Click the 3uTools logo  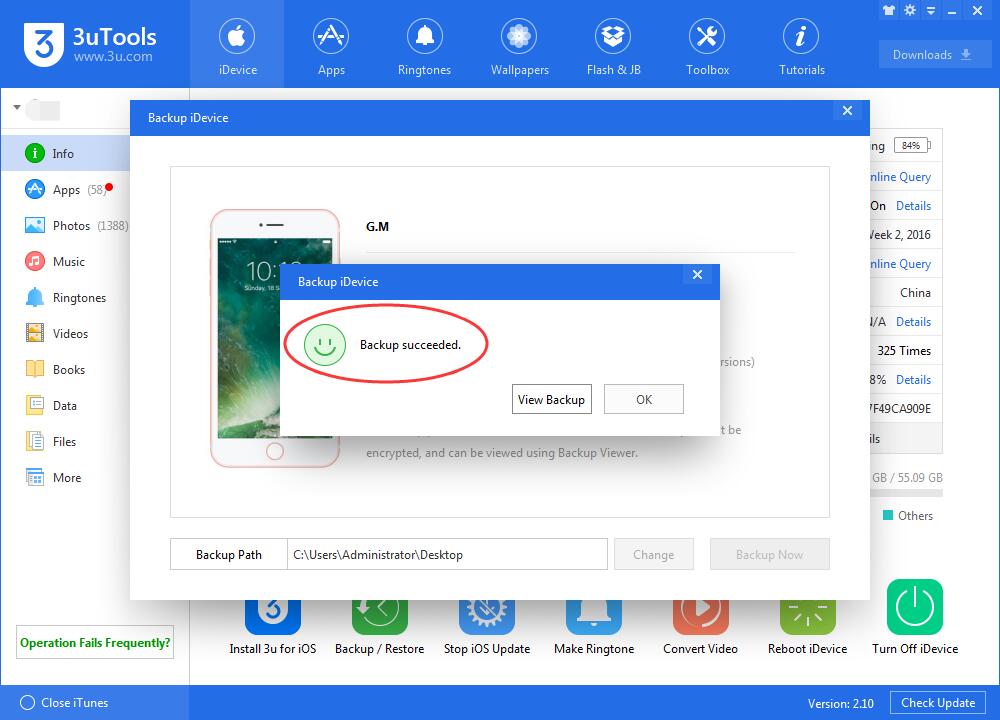tap(90, 44)
